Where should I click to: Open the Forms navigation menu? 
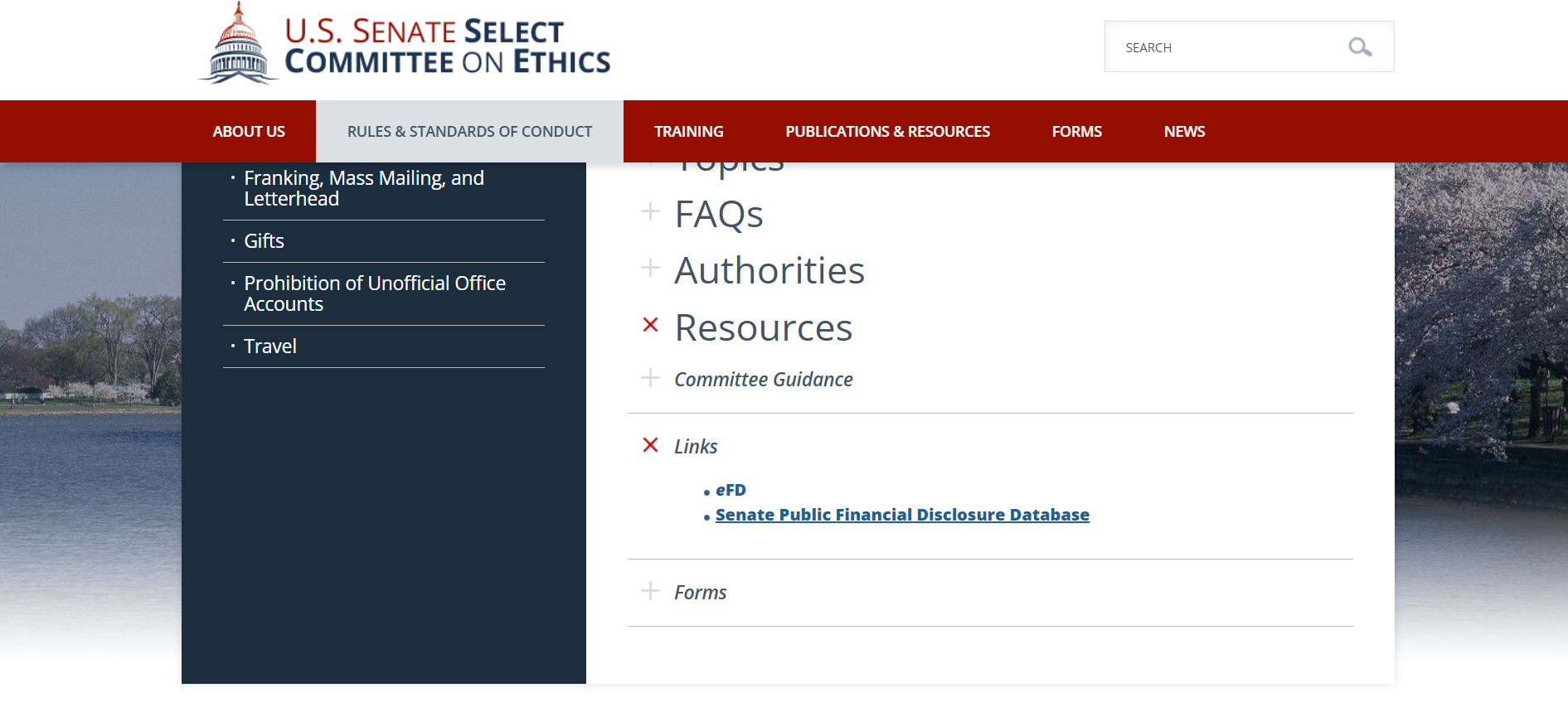(1077, 131)
